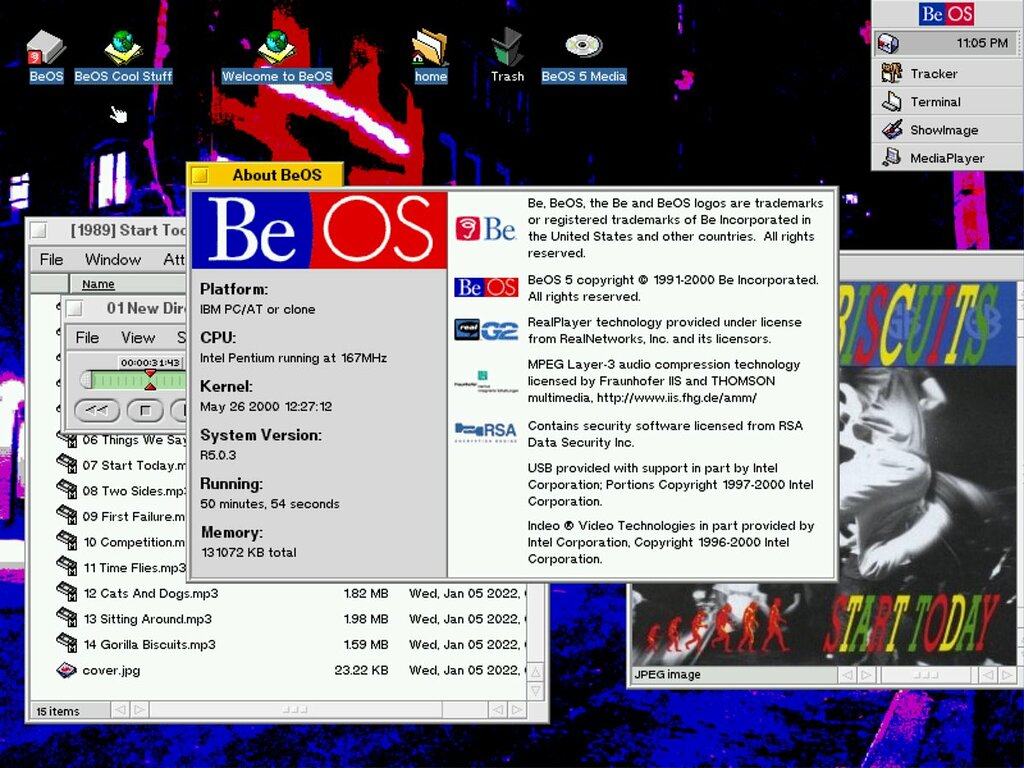Click the mp3 icon for 08 Two Sides
Viewport: 1024px width, 768px height.
(x=67, y=490)
